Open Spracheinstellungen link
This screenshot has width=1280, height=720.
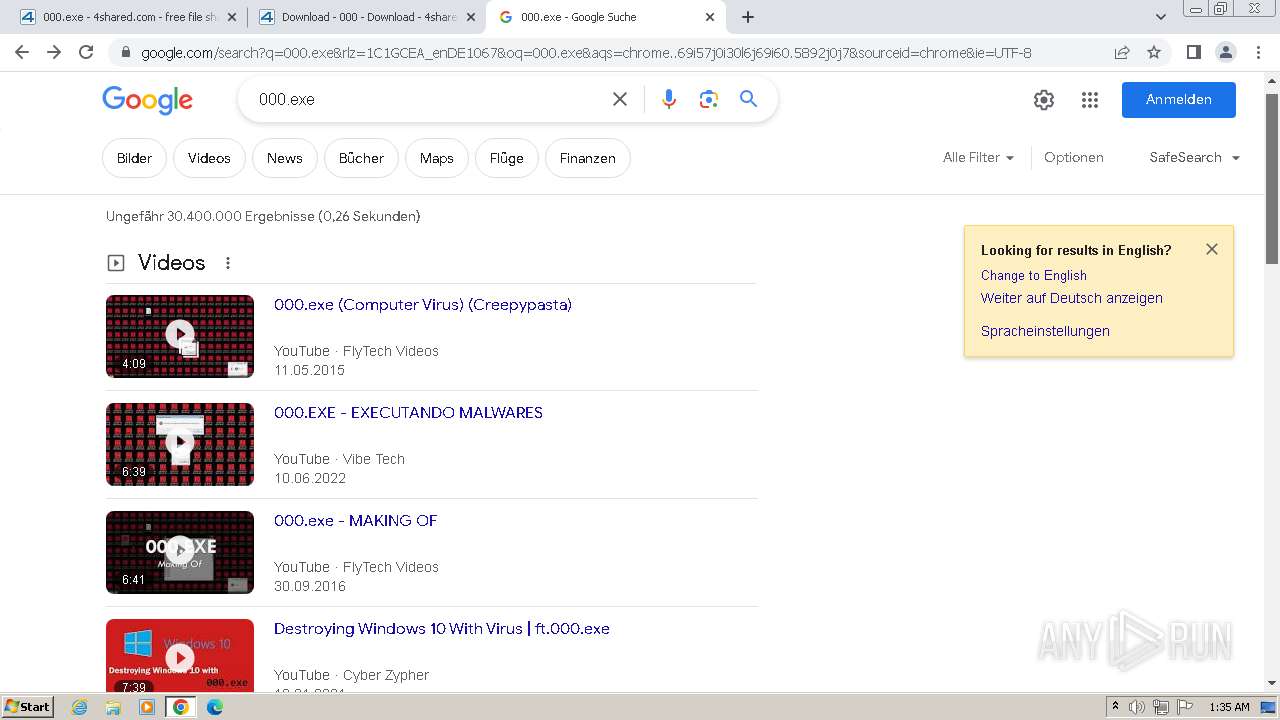(1045, 331)
